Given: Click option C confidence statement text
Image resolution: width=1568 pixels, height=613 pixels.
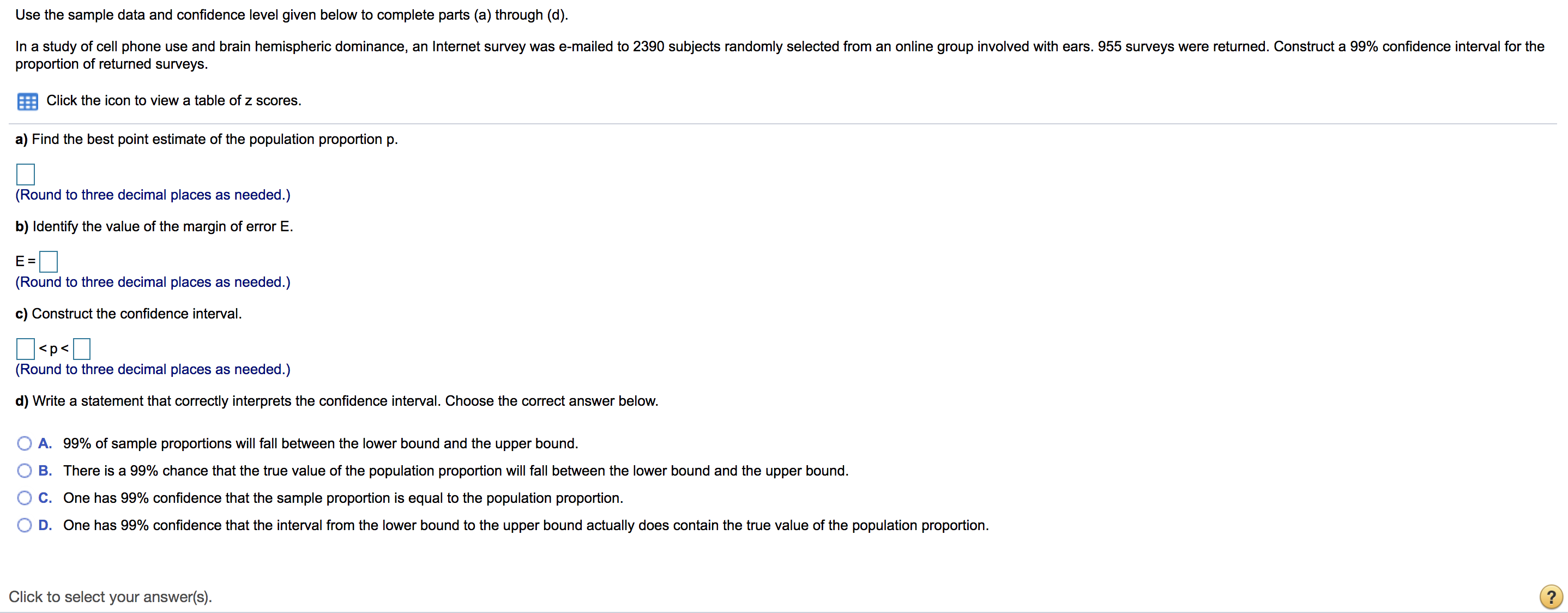Looking at the screenshot, I should pyautogui.click(x=343, y=497).
